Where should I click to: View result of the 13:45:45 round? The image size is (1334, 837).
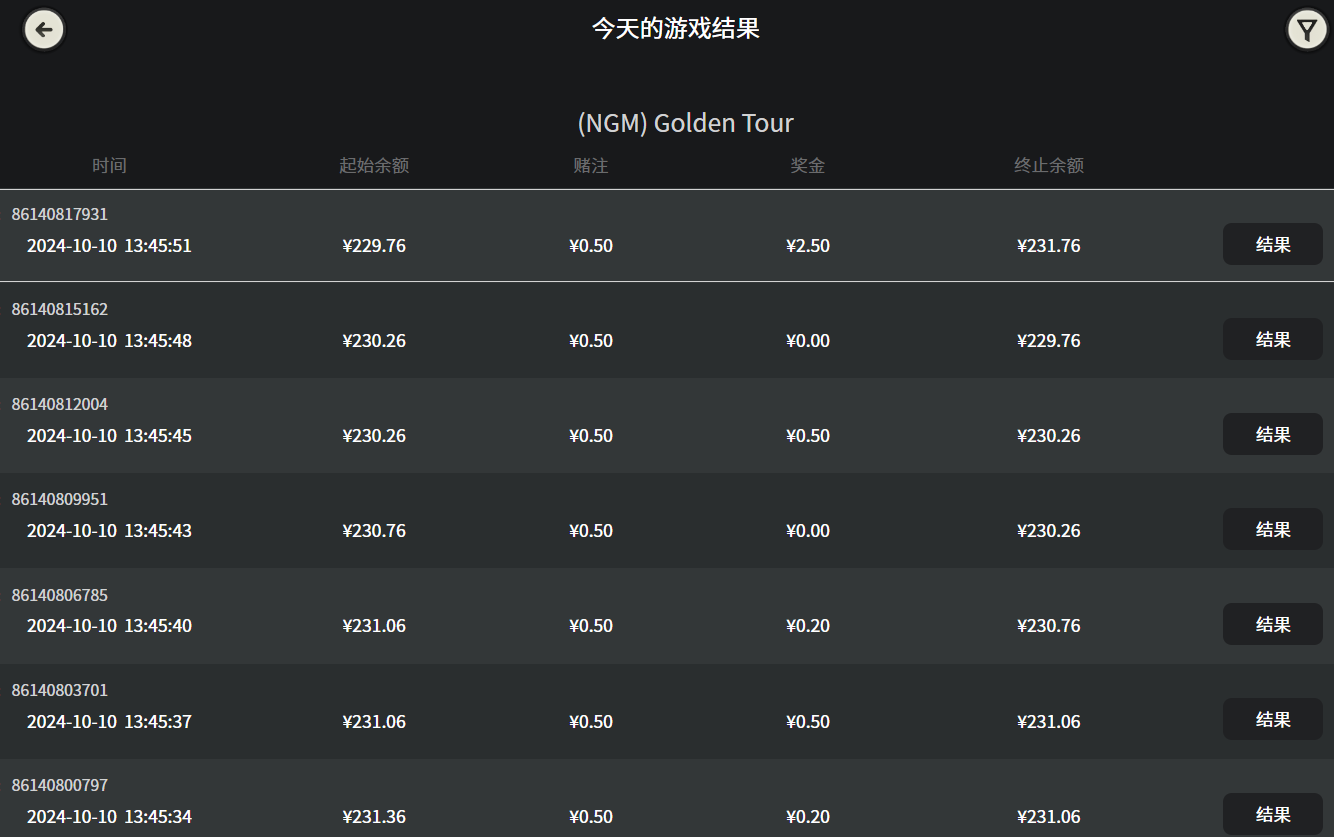[x=1272, y=434]
